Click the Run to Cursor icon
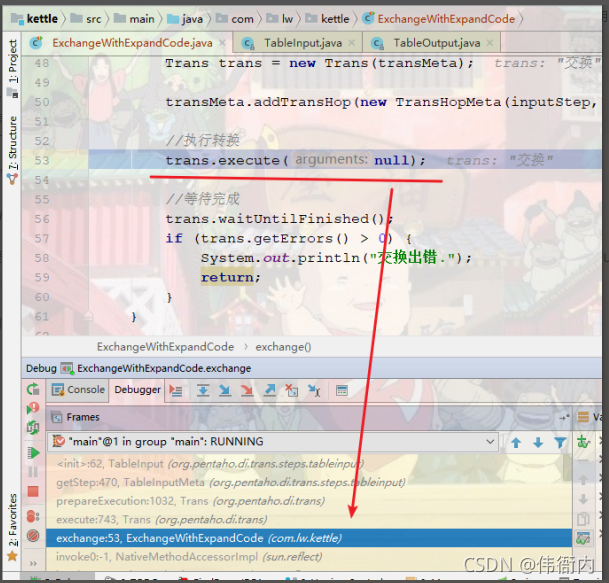The image size is (609, 583). point(314,390)
